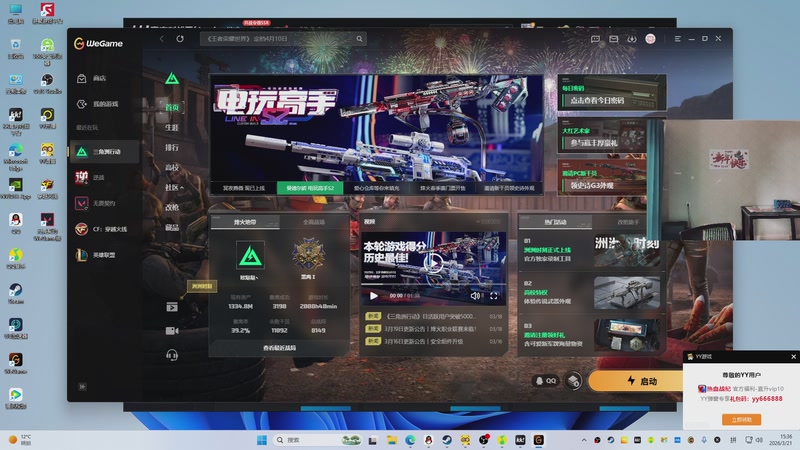Go back with the navigation arrow
Screen dimensions: 800x450
[x=162, y=39]
